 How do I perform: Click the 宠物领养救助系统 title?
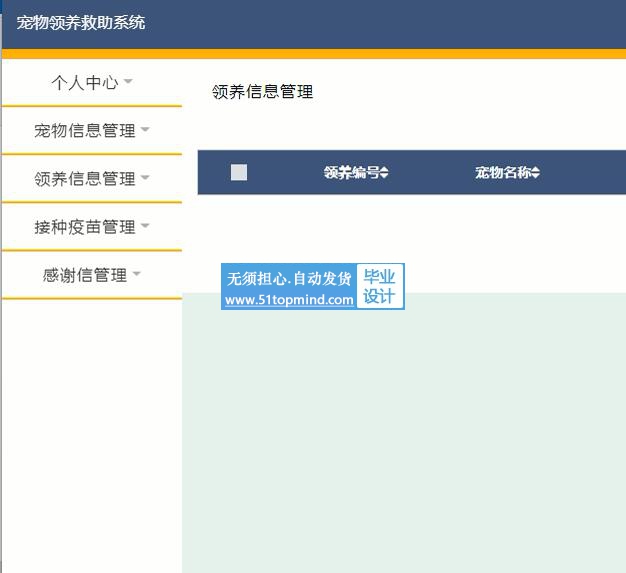[81, 22]
